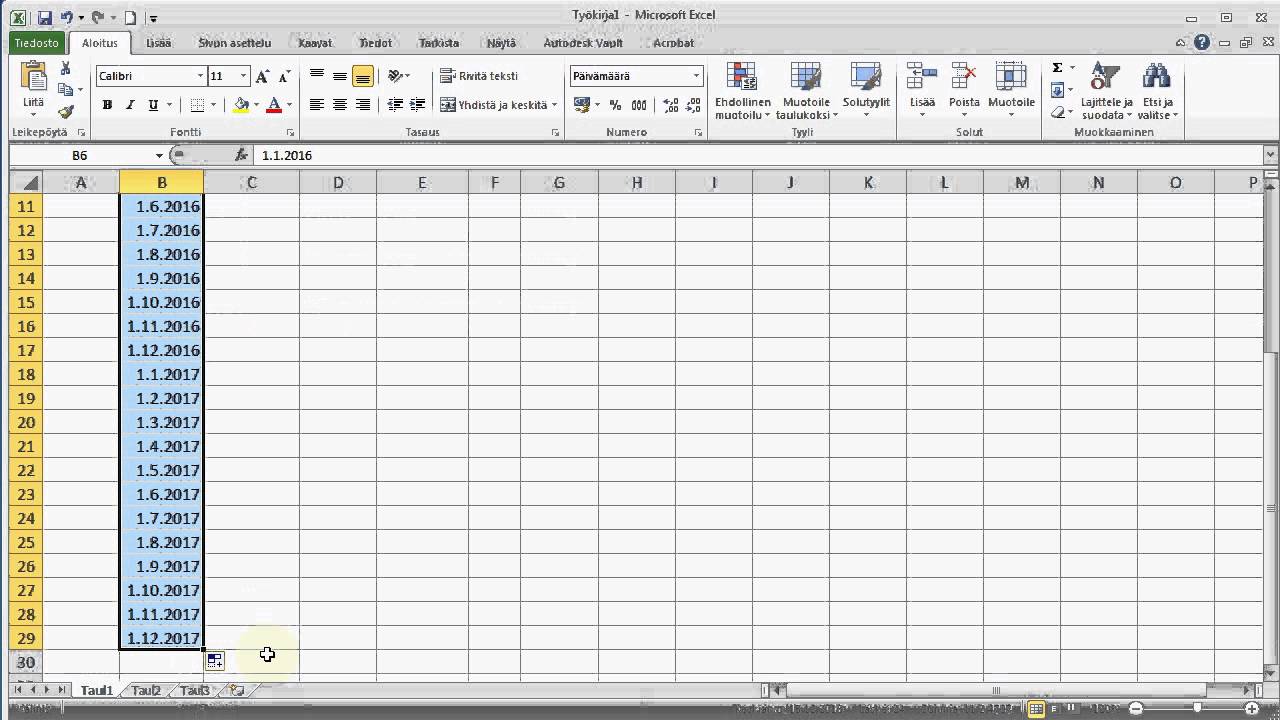Apply percent style format
The height and width of the screenshot is (720, 1280).
point(615,105)
